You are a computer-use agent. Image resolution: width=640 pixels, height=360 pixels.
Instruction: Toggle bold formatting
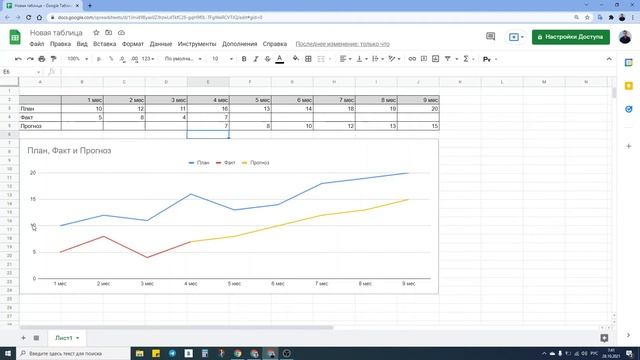pyautogui.click(x=244, y=59)
